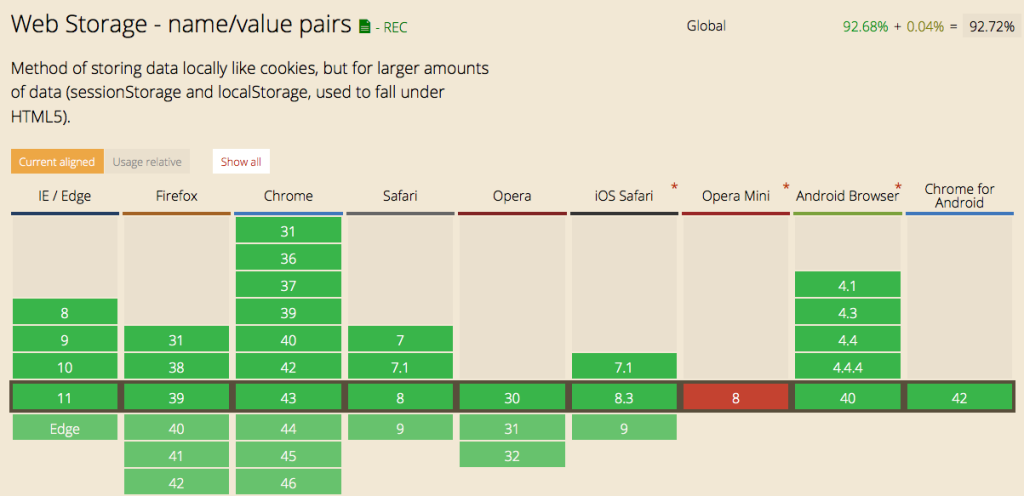Viewport: 1024px width, 496px height.
Task: Click the Firefox 39 support cell
Action: click(176, 397)
